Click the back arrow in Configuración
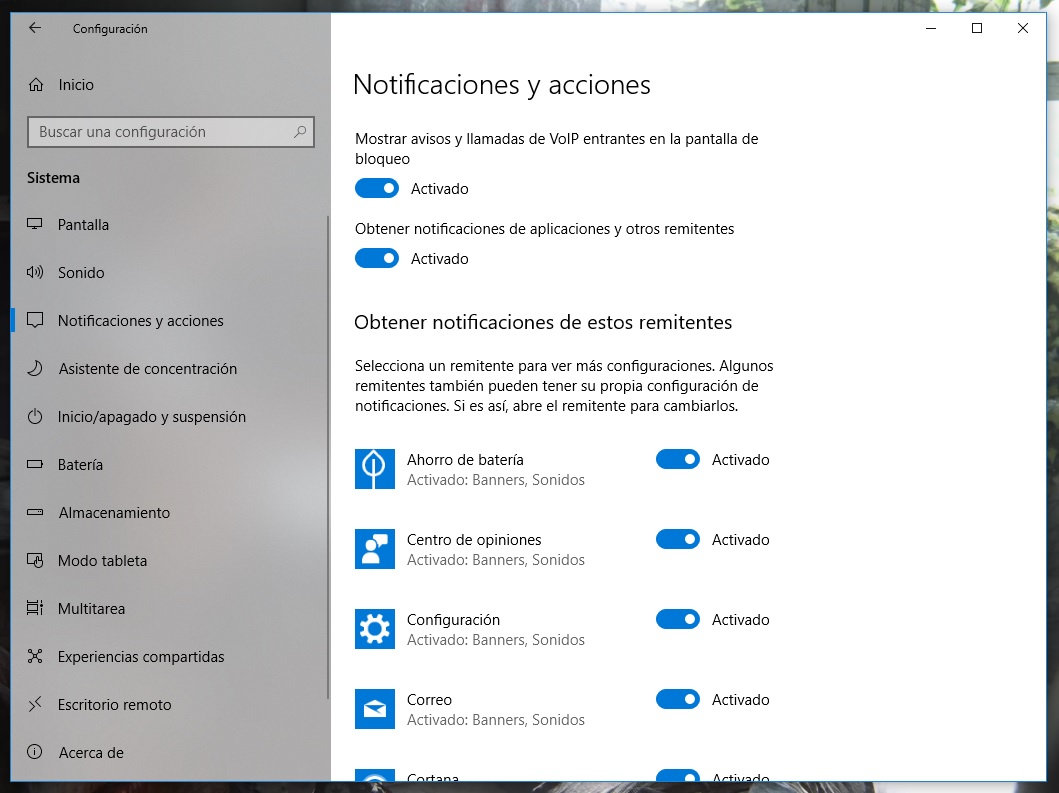 pos(35,29)
